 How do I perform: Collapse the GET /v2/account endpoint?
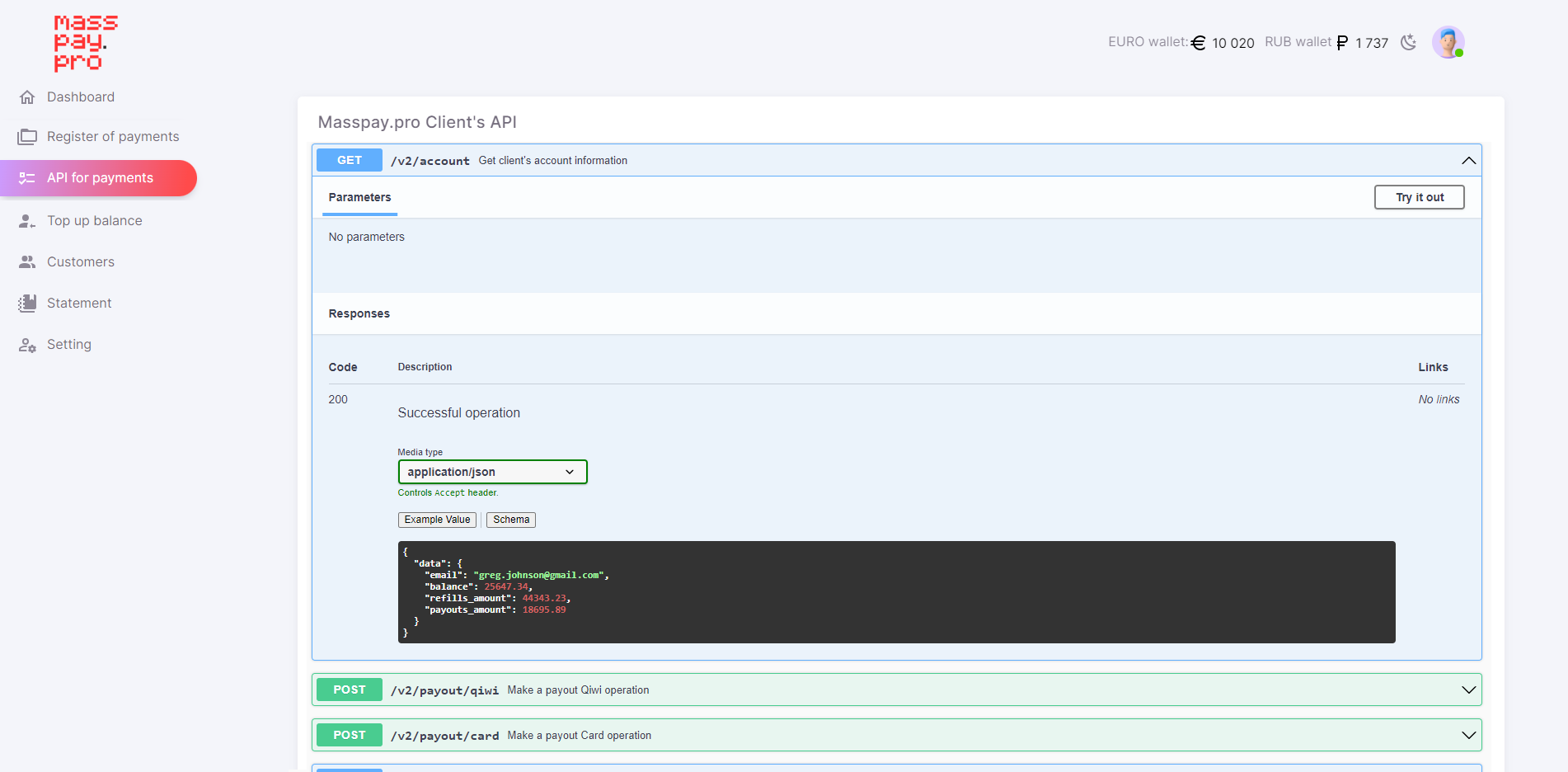click(1468, 160)
